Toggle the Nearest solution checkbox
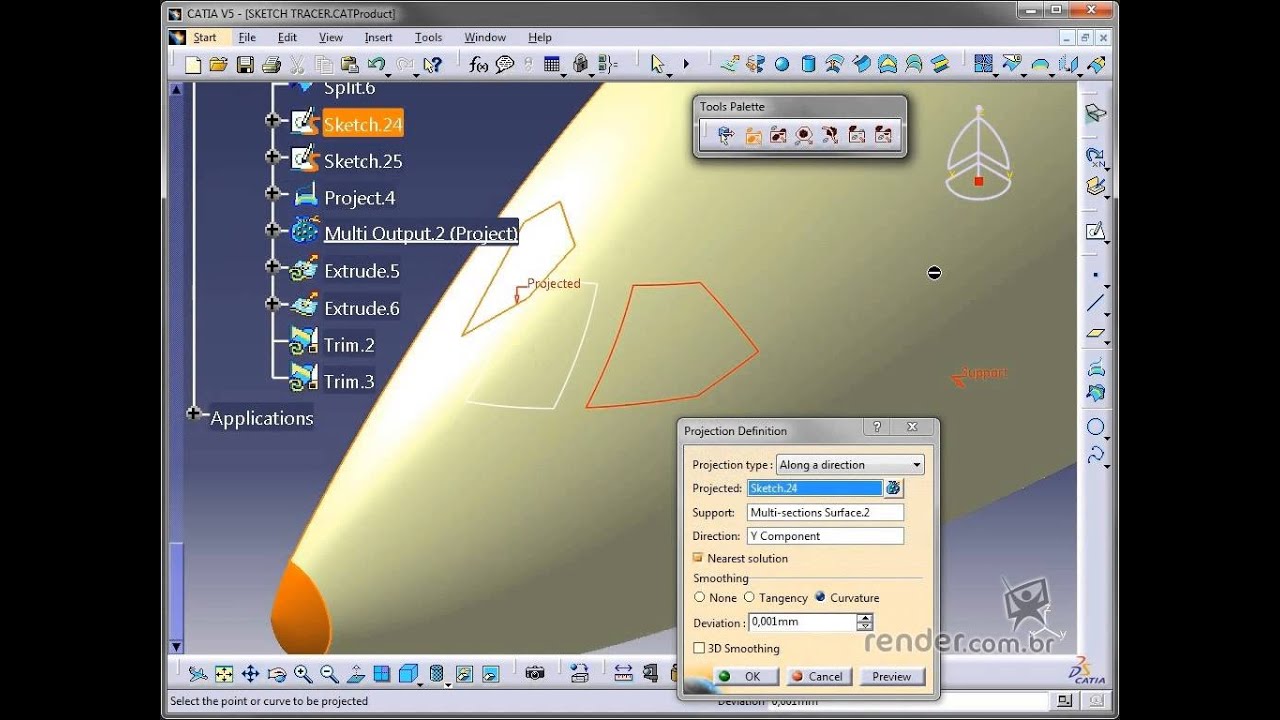Image resolution: width=1280 pixels, height=720 pixels. click(698, 558)
